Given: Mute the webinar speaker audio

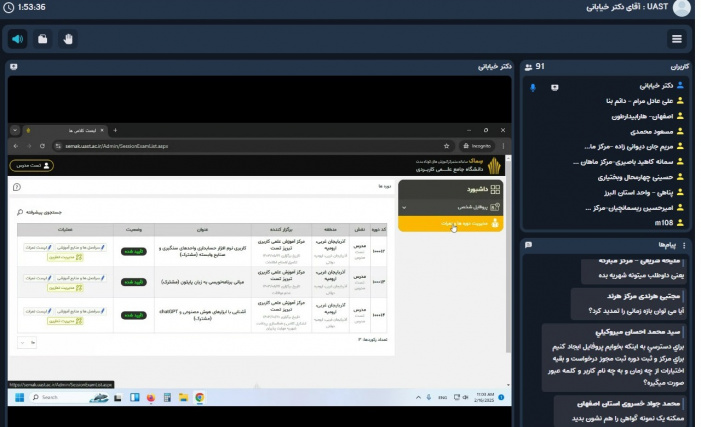Looking at the screenshot, I should point(18,39).
